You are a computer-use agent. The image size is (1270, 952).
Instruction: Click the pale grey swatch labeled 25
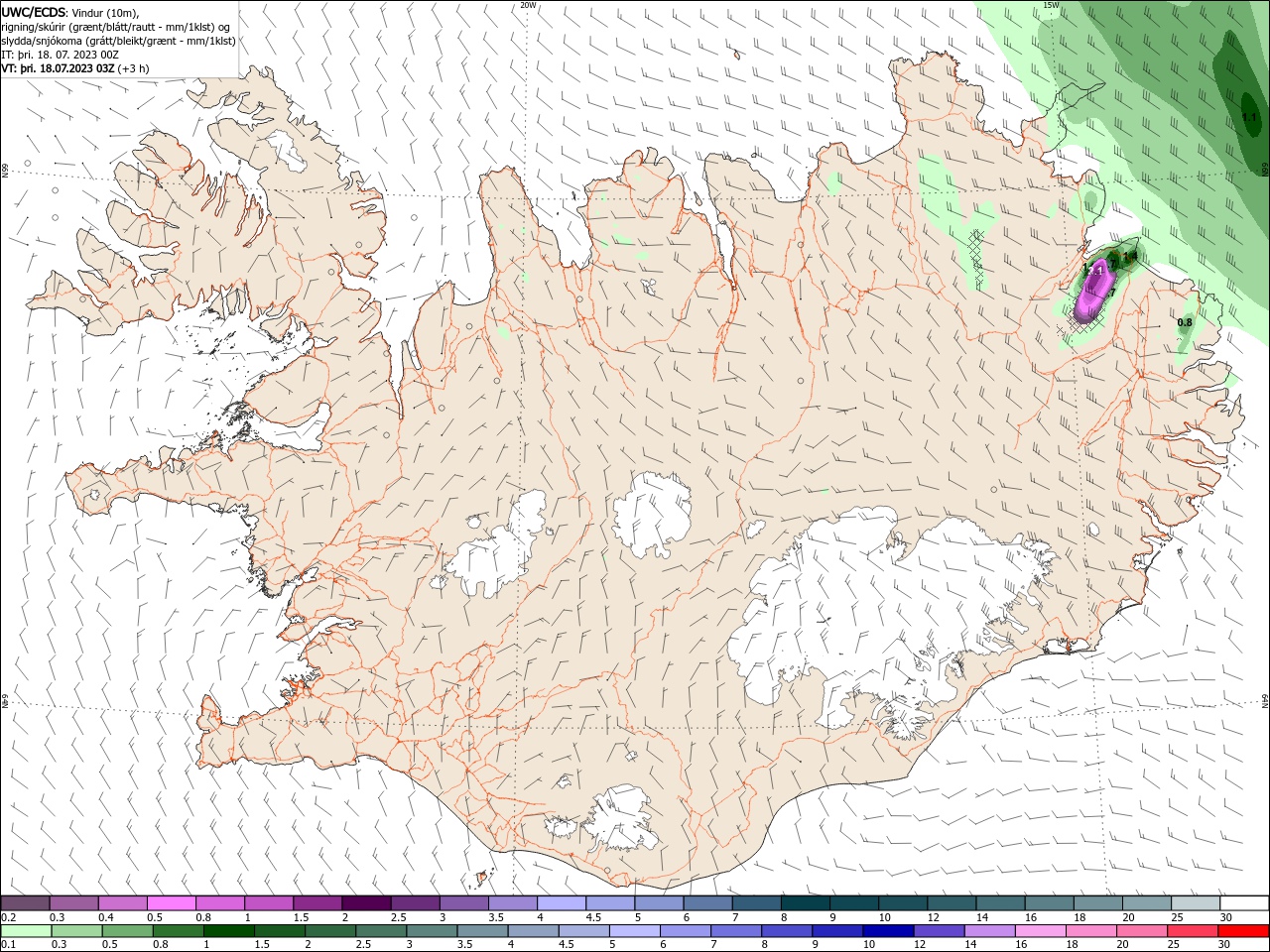(1195, 903)
